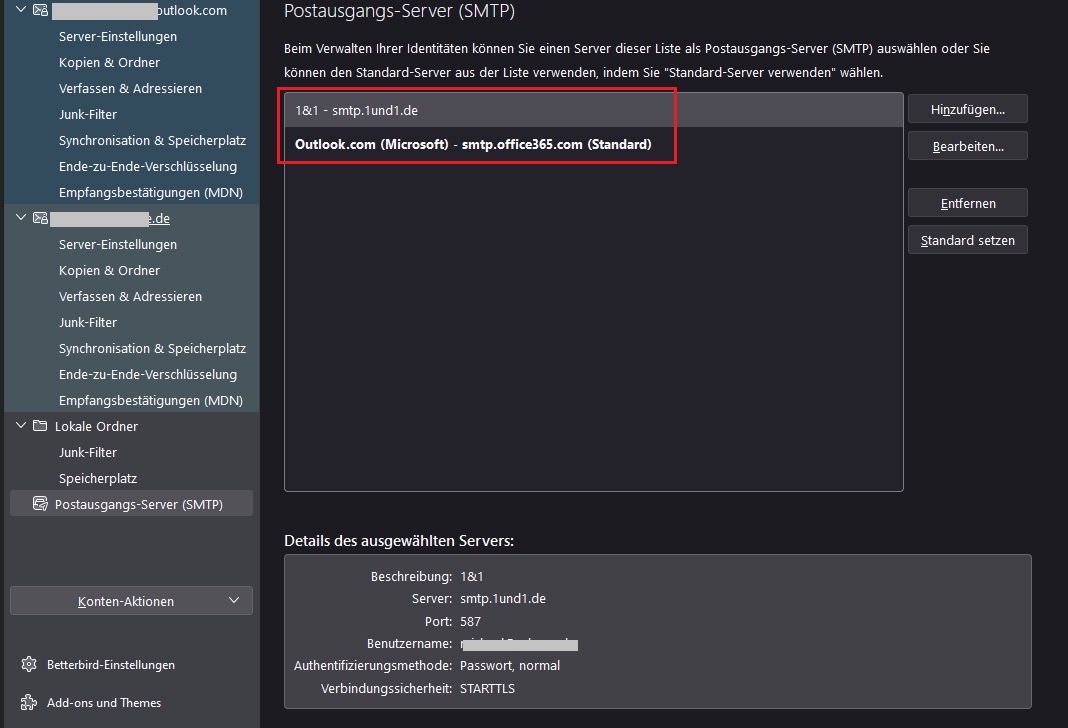The image size is (1068, 728).
Task: Open Junk-Filter under the .de account
Action: 88,322
